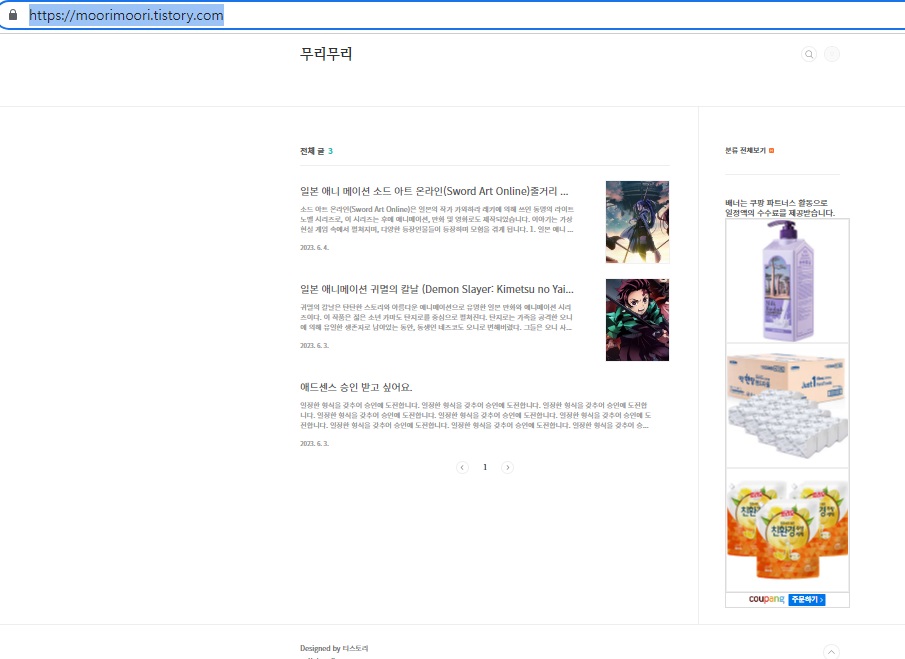Click the 2023. 6. 4. post date
The height and width of the screenshot is (659, 905).
(x=314, y=248)
